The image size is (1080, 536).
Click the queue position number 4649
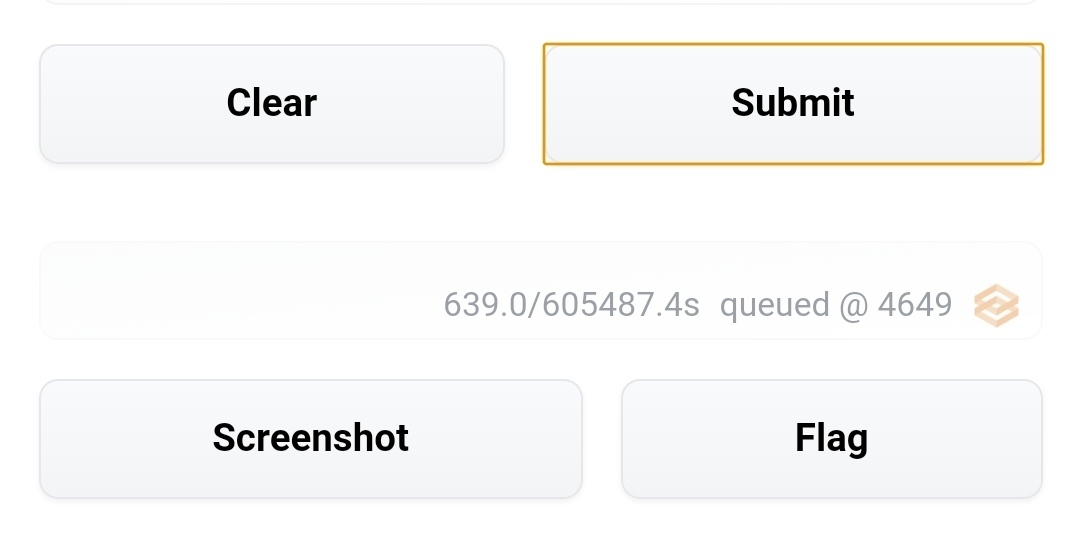[x=915, y=305]
